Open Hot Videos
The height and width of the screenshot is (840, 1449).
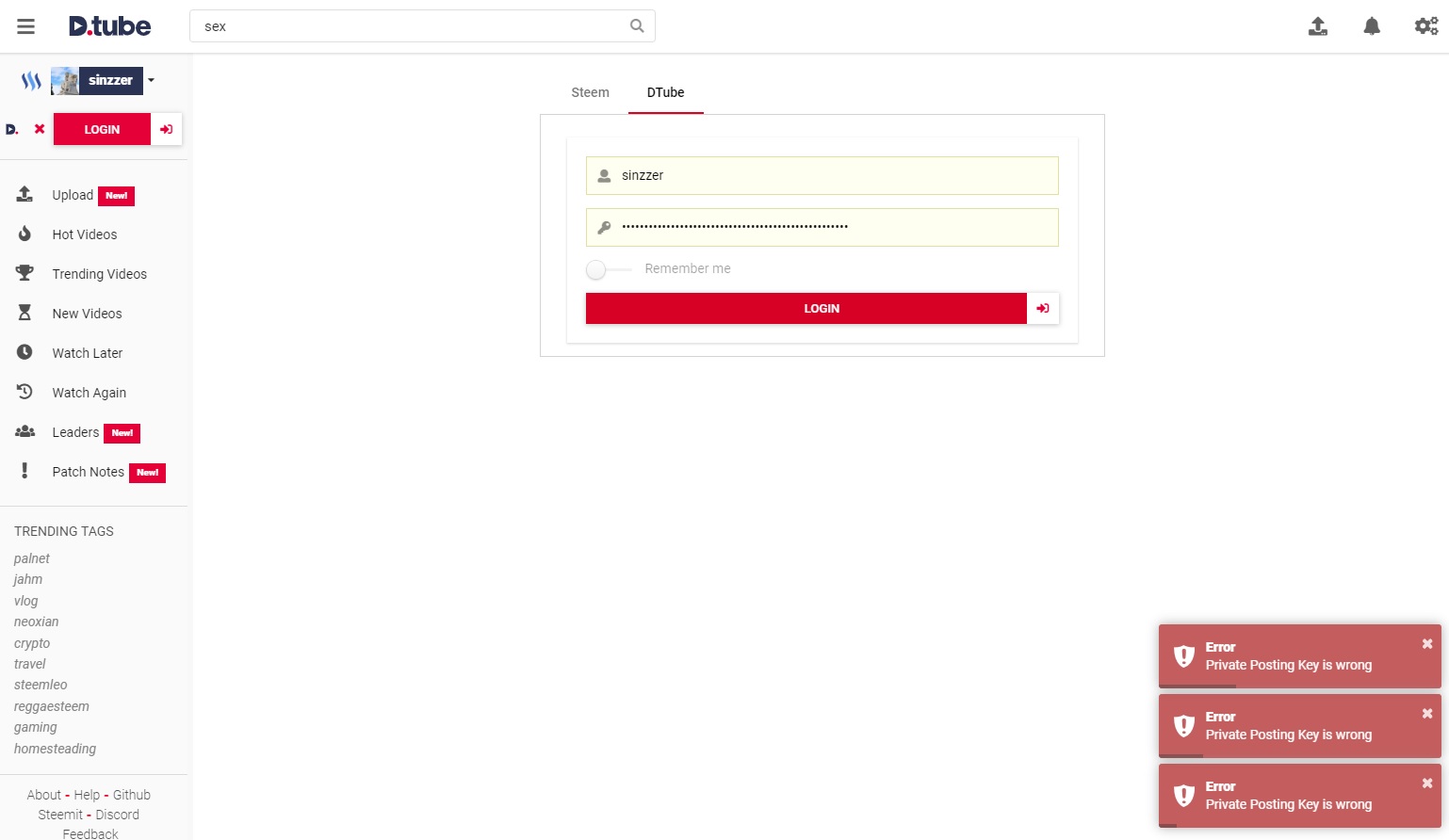click(85, 234)
